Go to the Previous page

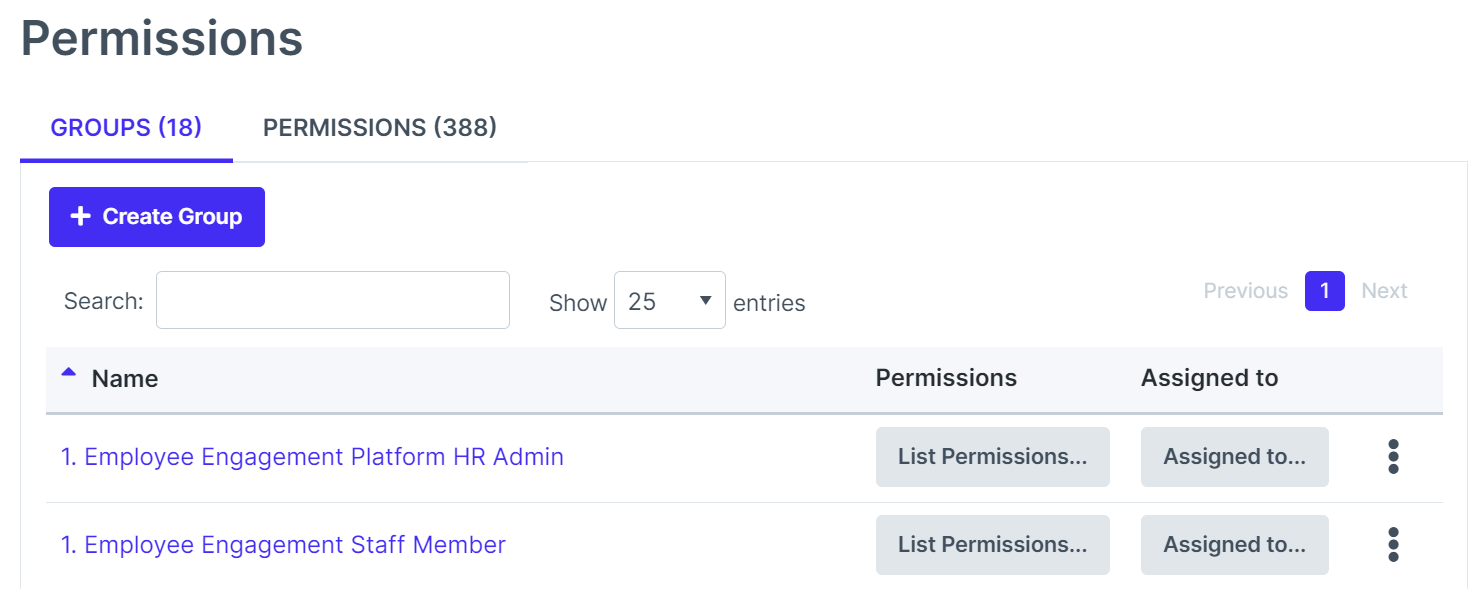[1245, 291]
